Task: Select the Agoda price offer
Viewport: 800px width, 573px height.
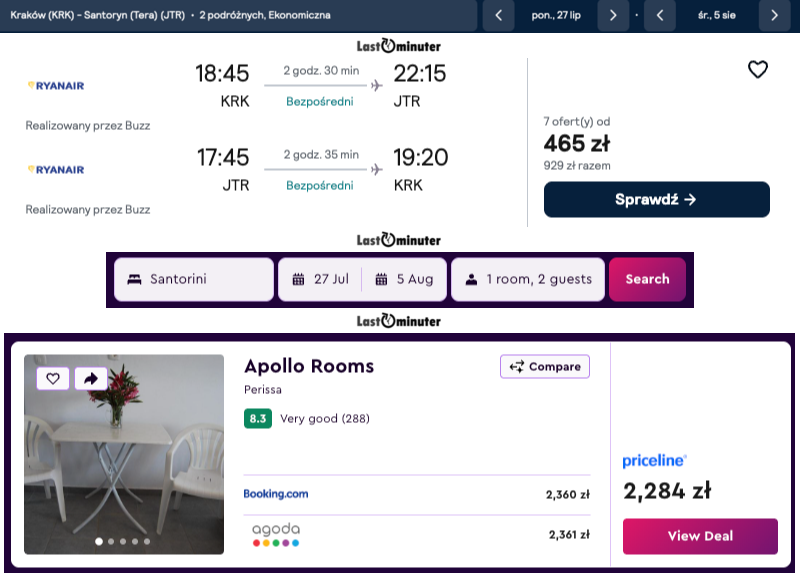Action: click(x=417, y=534)
